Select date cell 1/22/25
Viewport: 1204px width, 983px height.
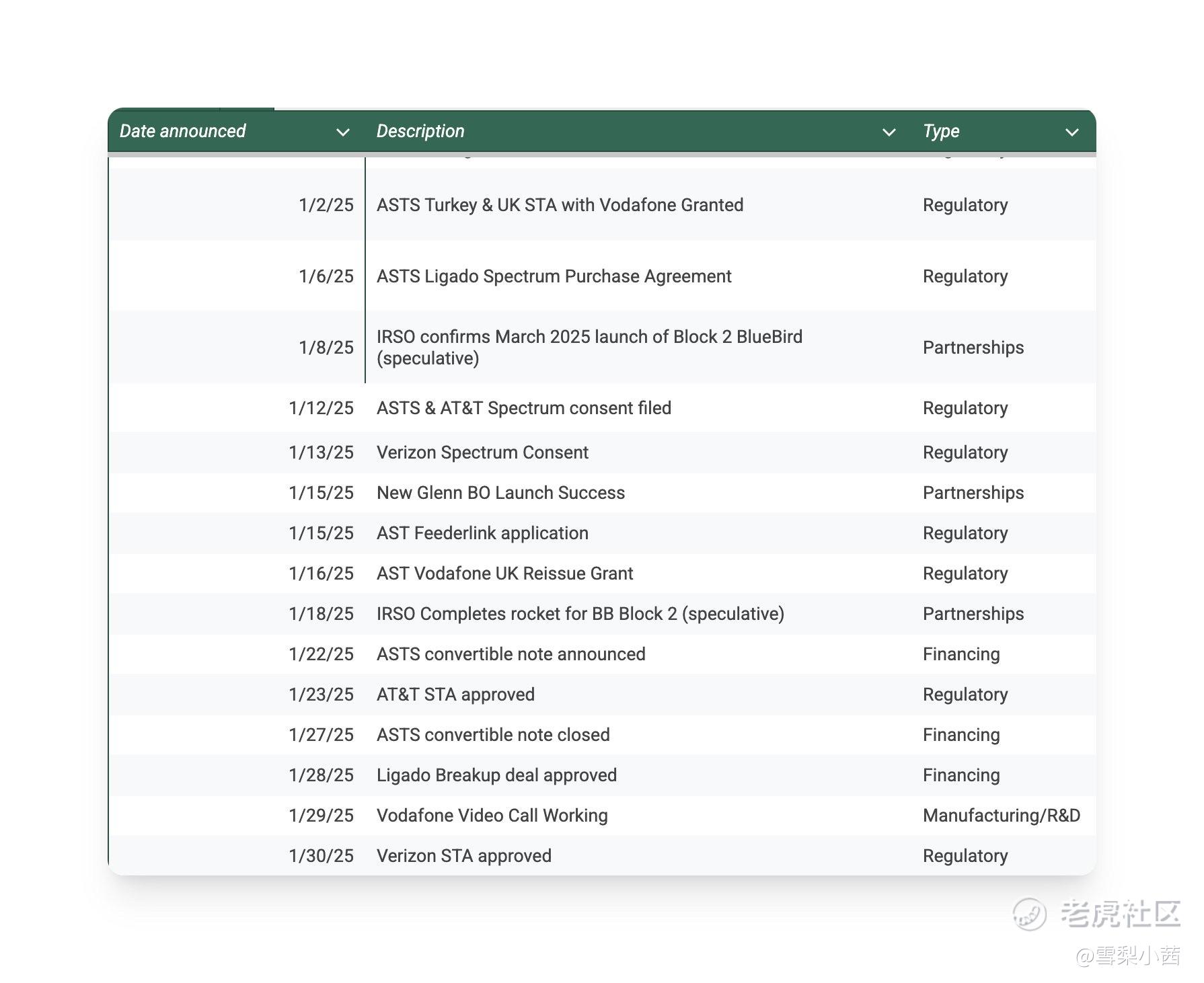click(321, 654)
